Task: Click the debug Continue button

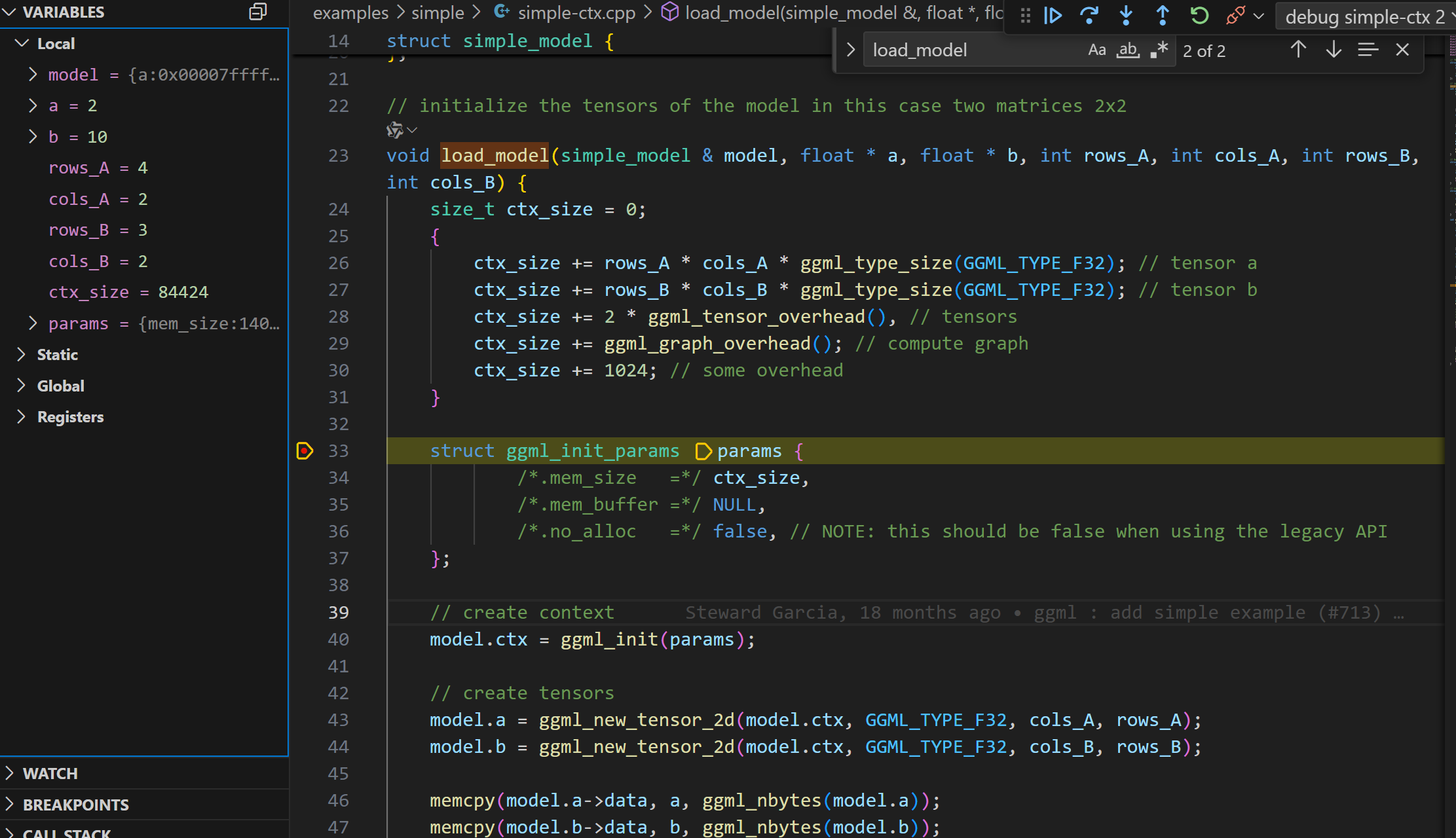Action: click(x=1053, y=16)
